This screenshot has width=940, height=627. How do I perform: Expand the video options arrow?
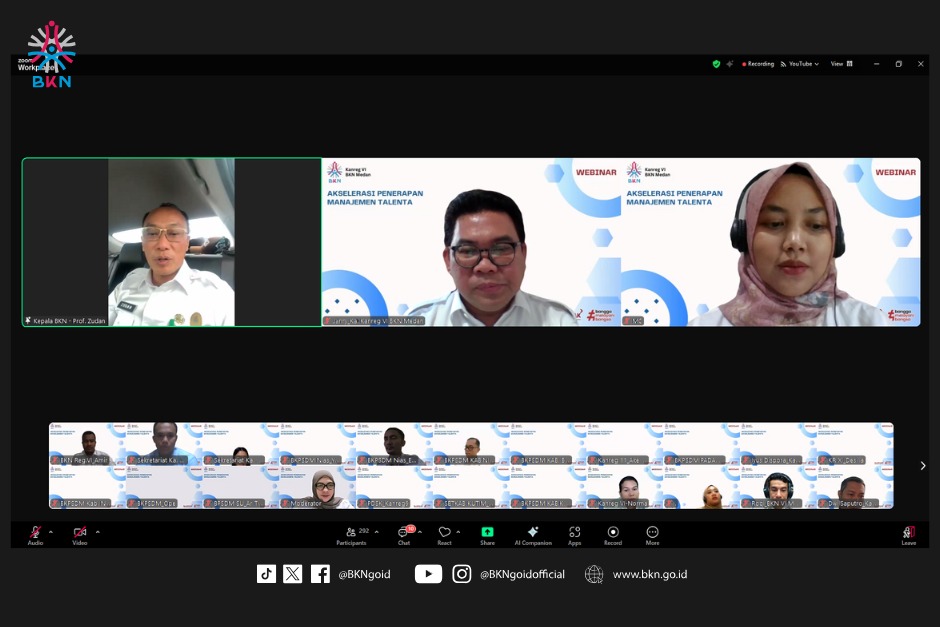click(97, 532)
